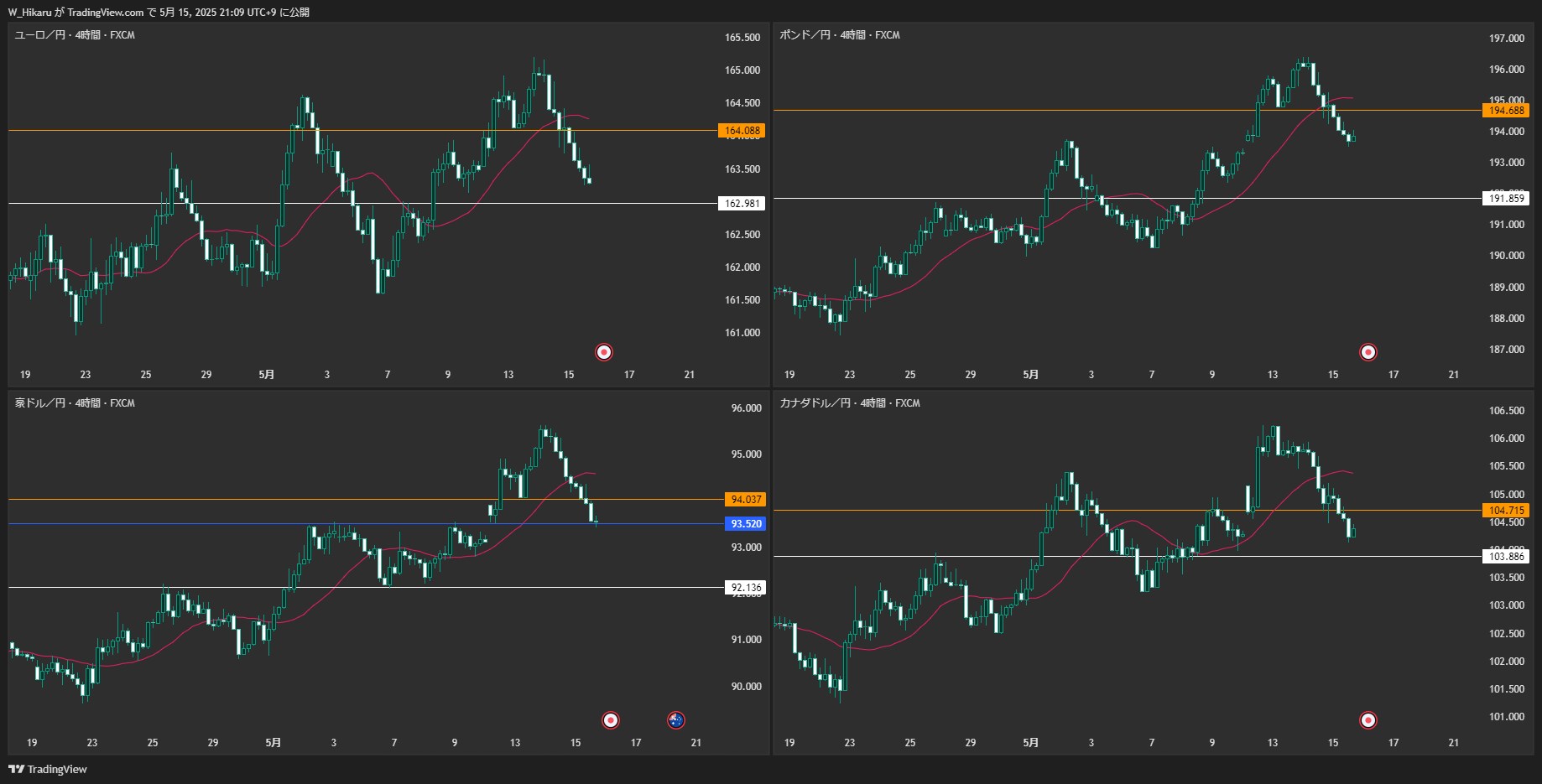This screenshot has width=1542, height=784.
Task: Select the orange 194.688 price label
Action: 1506,111
